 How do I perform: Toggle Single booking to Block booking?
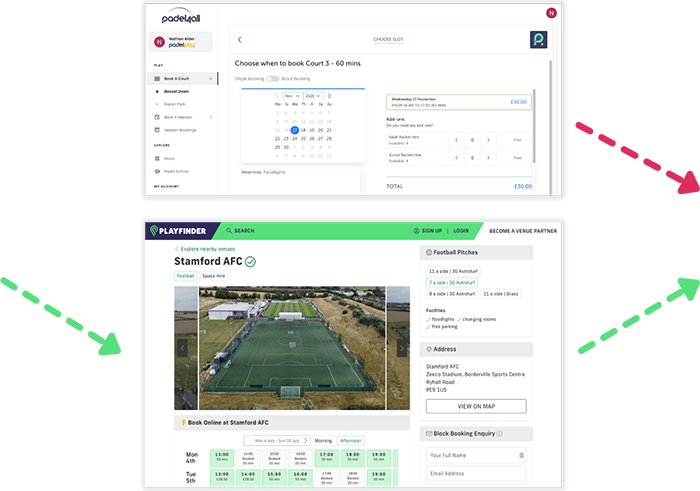(x=272, y=78)
